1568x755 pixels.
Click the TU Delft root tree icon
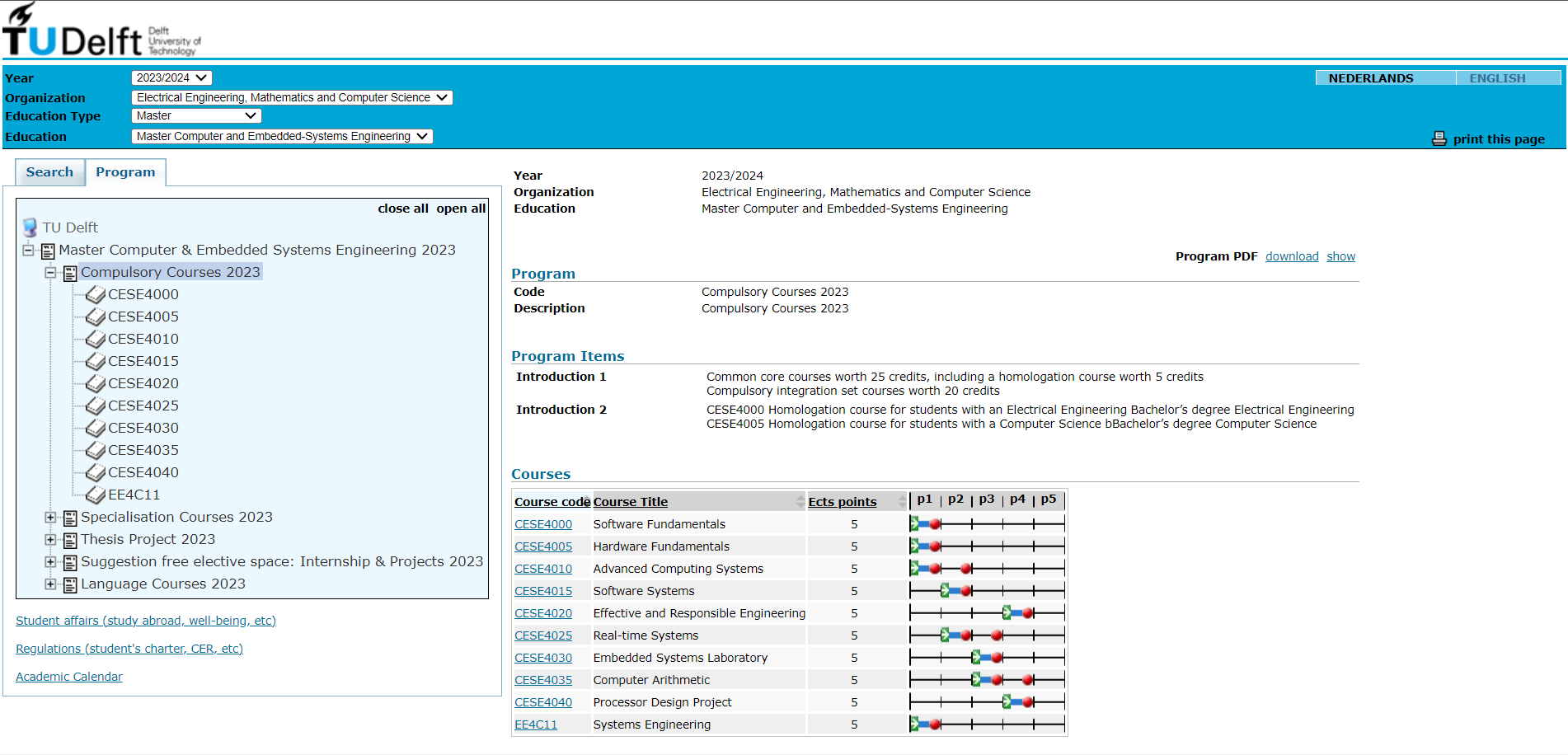pos(31,227)
